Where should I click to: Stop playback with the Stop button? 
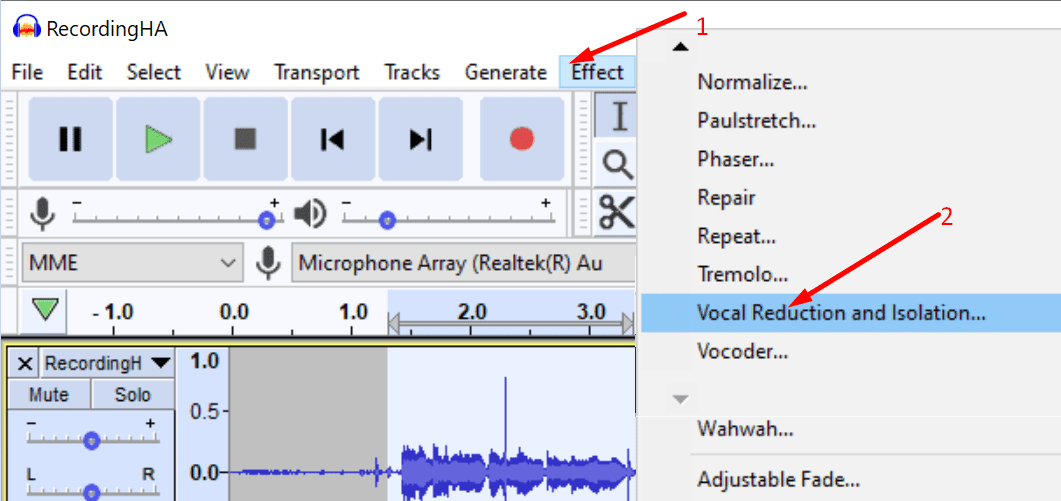[x=246, y=139]
